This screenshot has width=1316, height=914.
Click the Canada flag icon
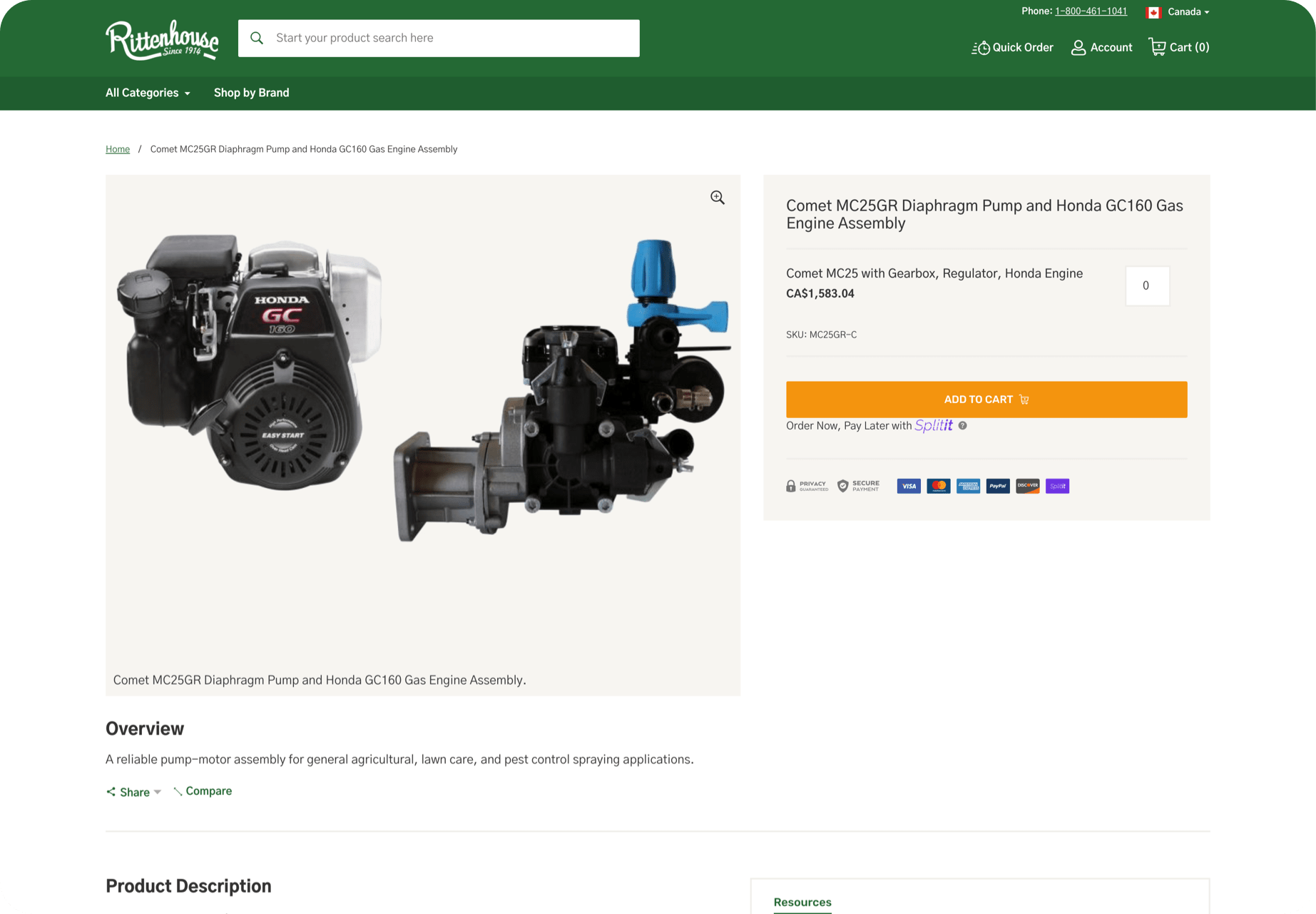(x=1153, y=12)
